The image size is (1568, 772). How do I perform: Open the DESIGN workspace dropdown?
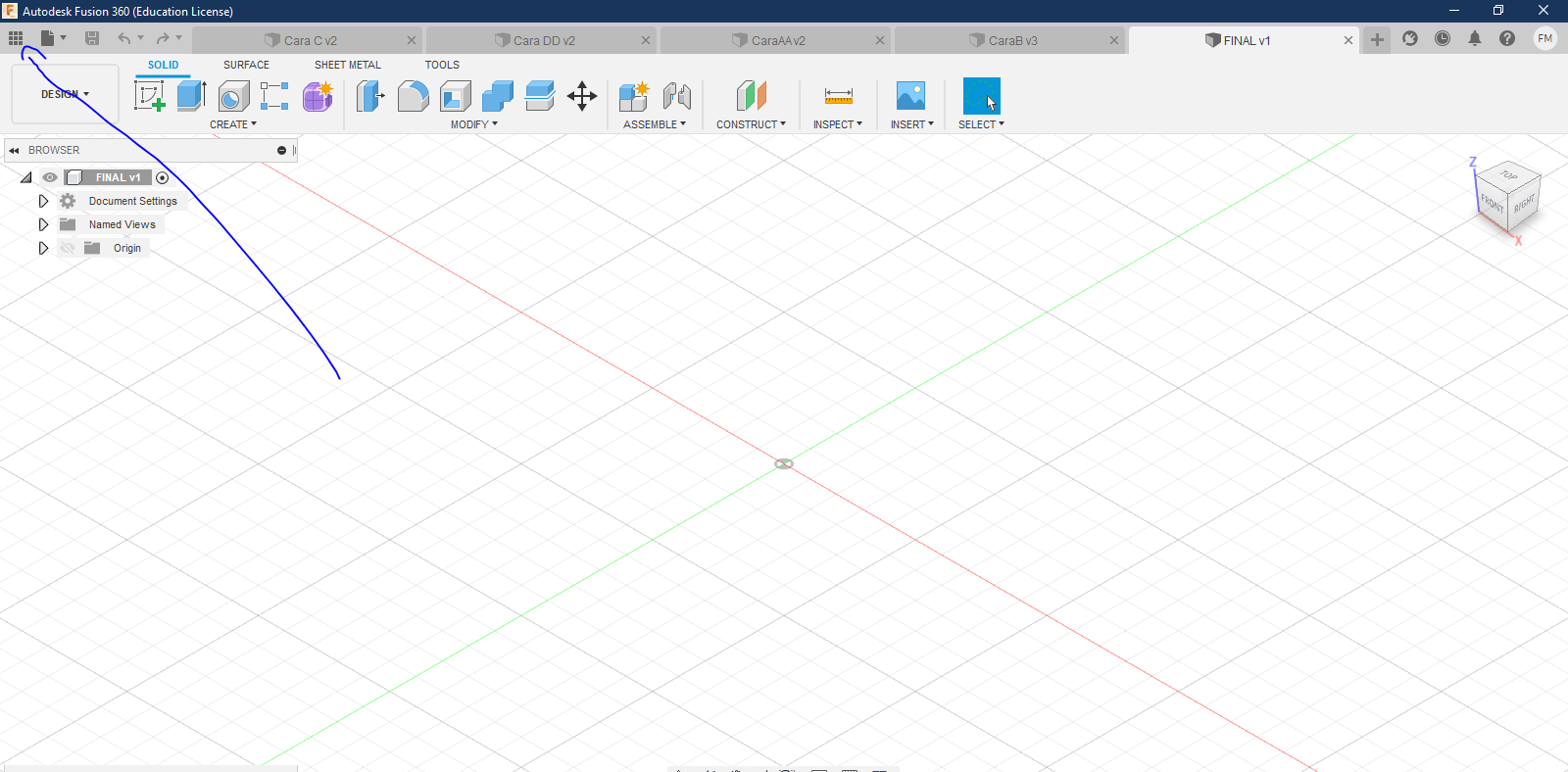click(x=65, y=94)
